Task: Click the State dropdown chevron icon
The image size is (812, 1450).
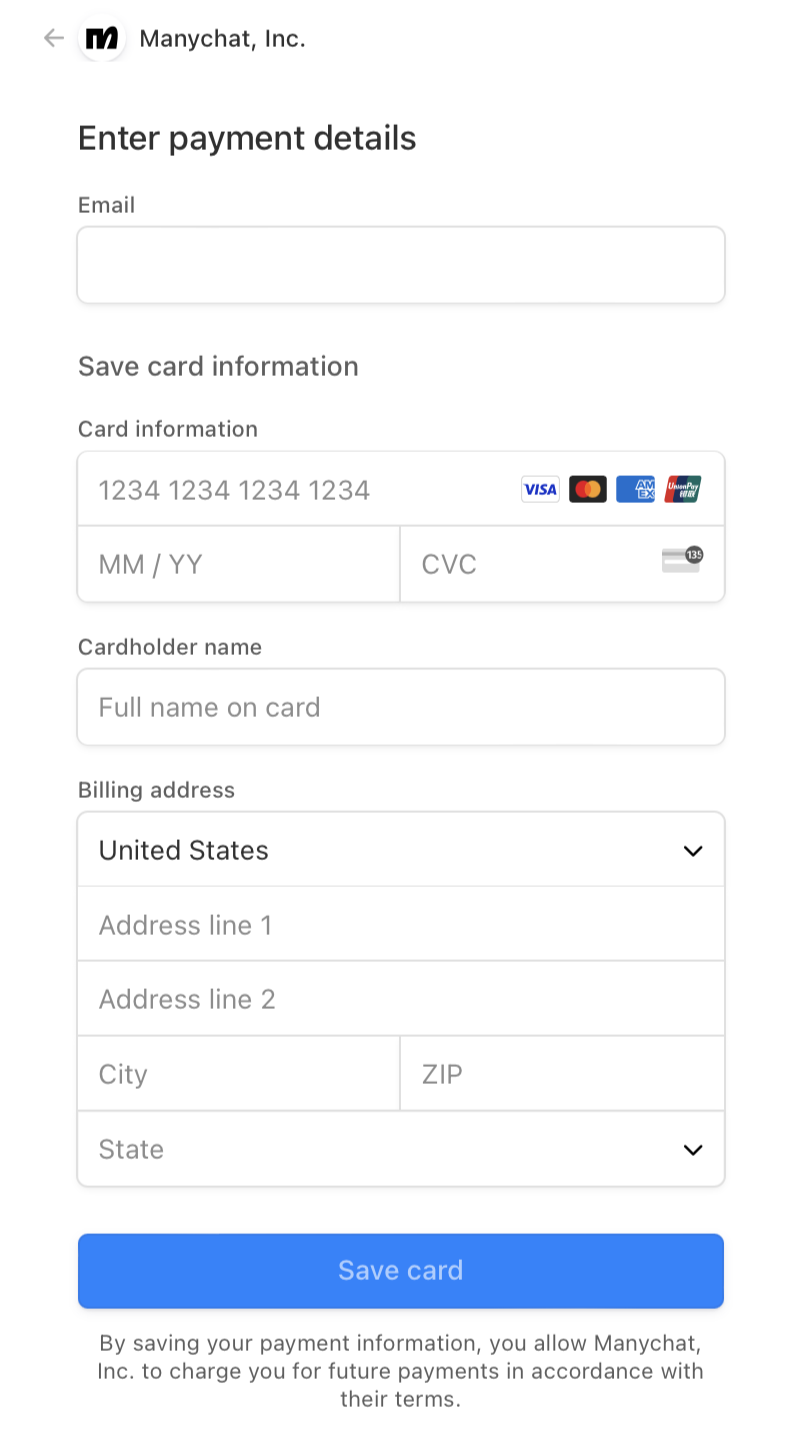Action: (x=692, y=1149)
